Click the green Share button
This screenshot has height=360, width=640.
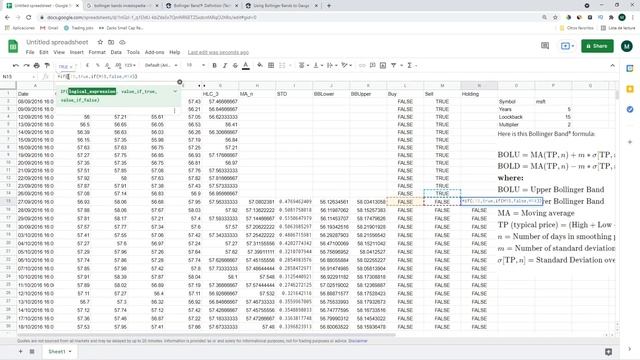pos(597,46)
